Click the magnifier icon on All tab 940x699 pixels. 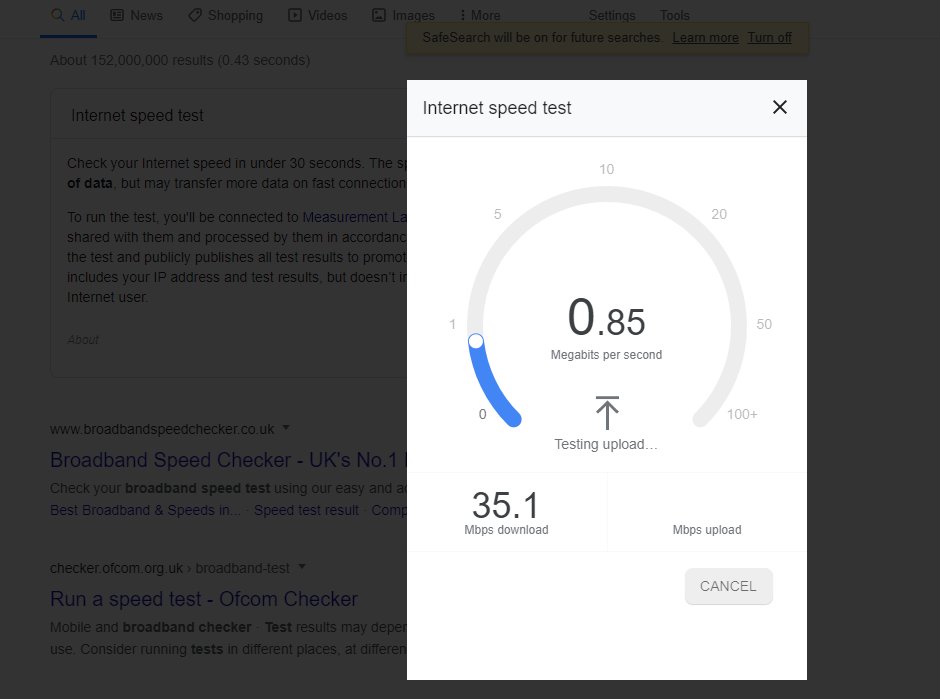(58, 15)
